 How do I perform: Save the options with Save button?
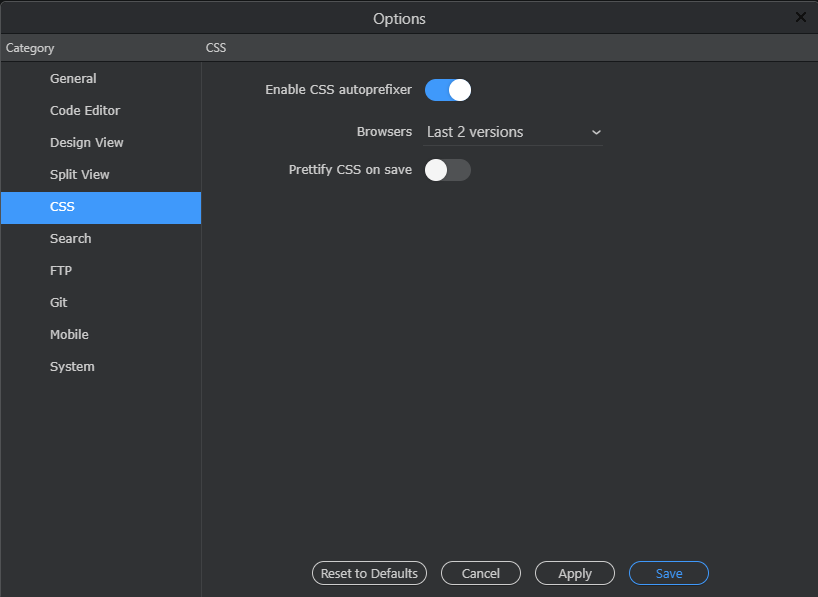pyautogui.click(x=669, y=573)
